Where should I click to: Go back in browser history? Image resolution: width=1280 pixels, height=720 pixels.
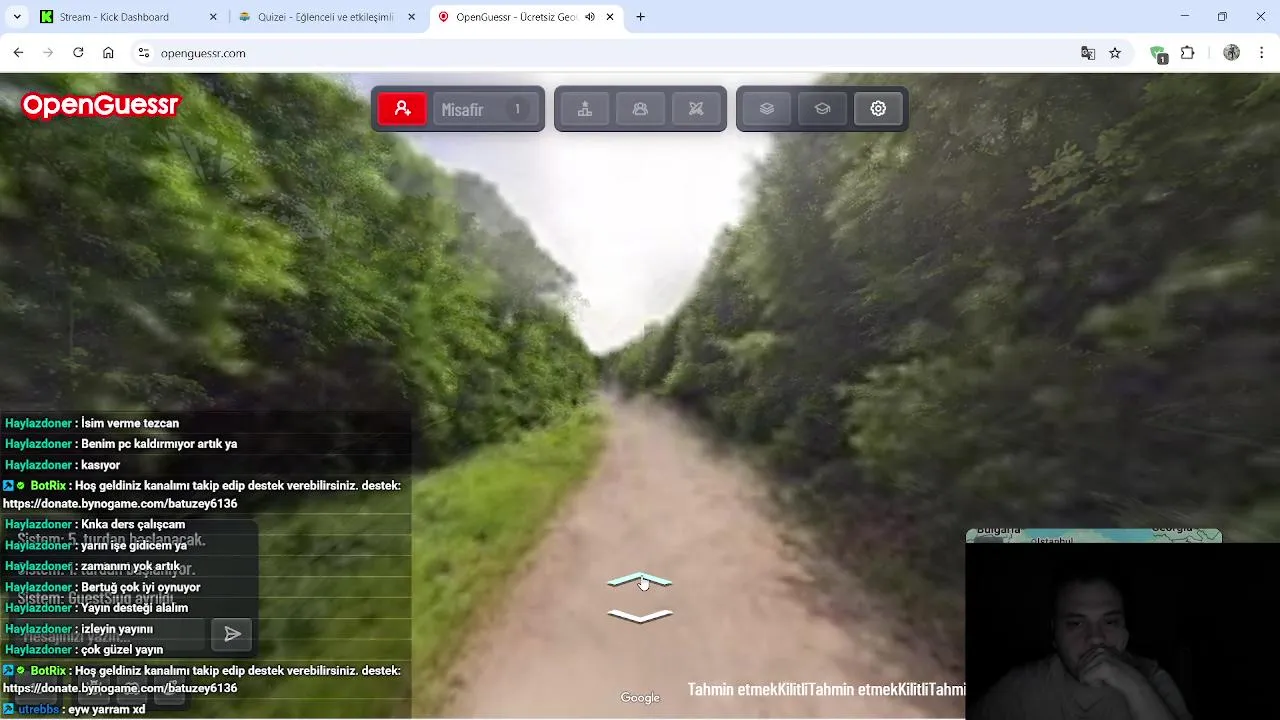click(x=18, y=53)
